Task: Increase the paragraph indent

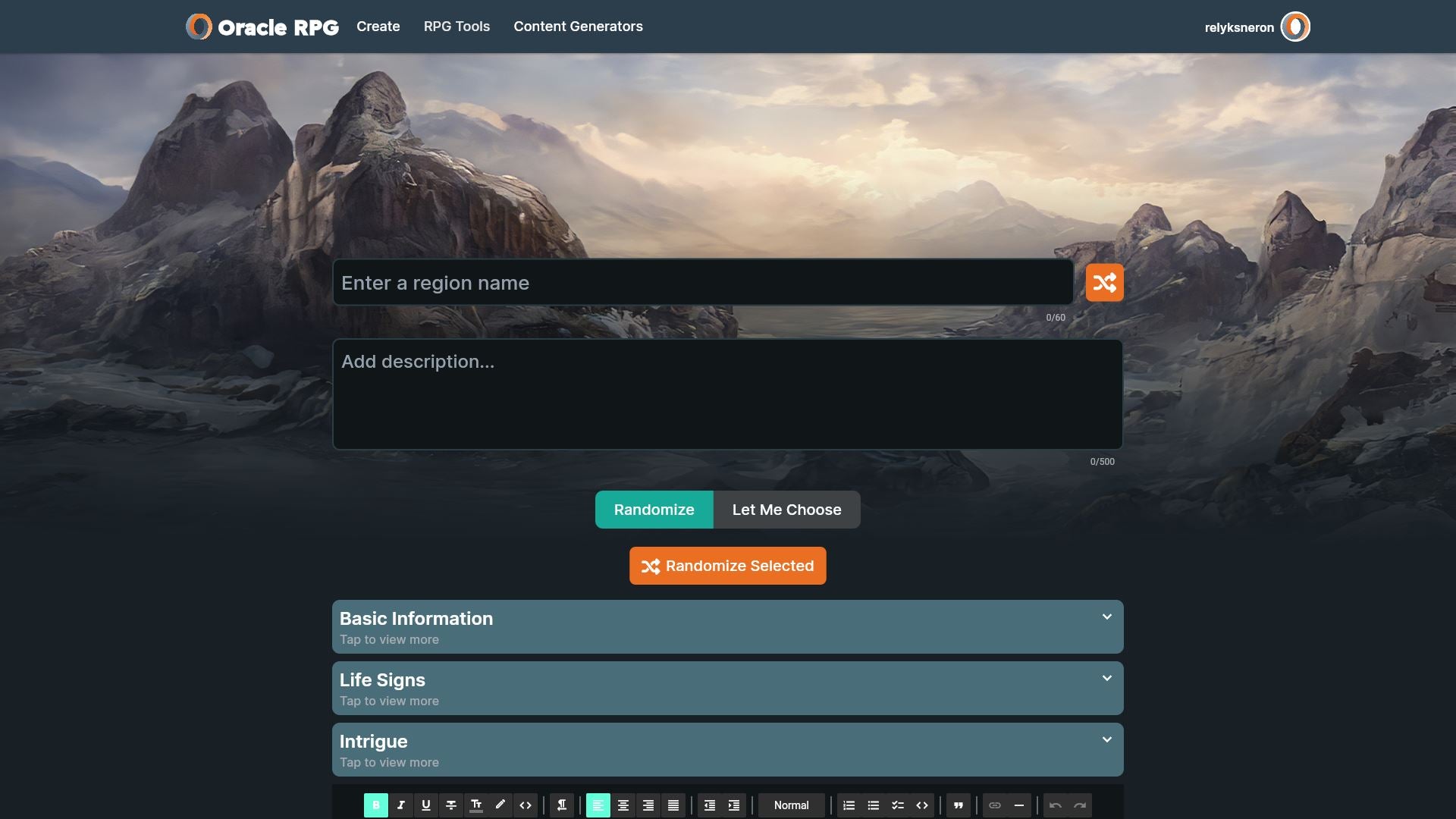Action: [x=733, y=805]
